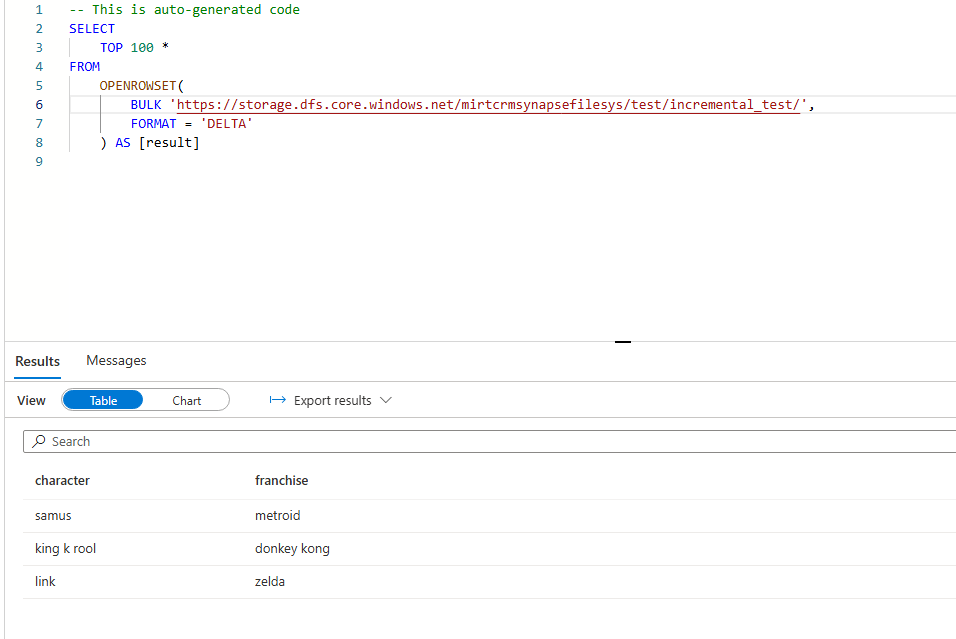Click the ') AS [result]' line
The image size is (956, 639).
[x=149, y=143]
